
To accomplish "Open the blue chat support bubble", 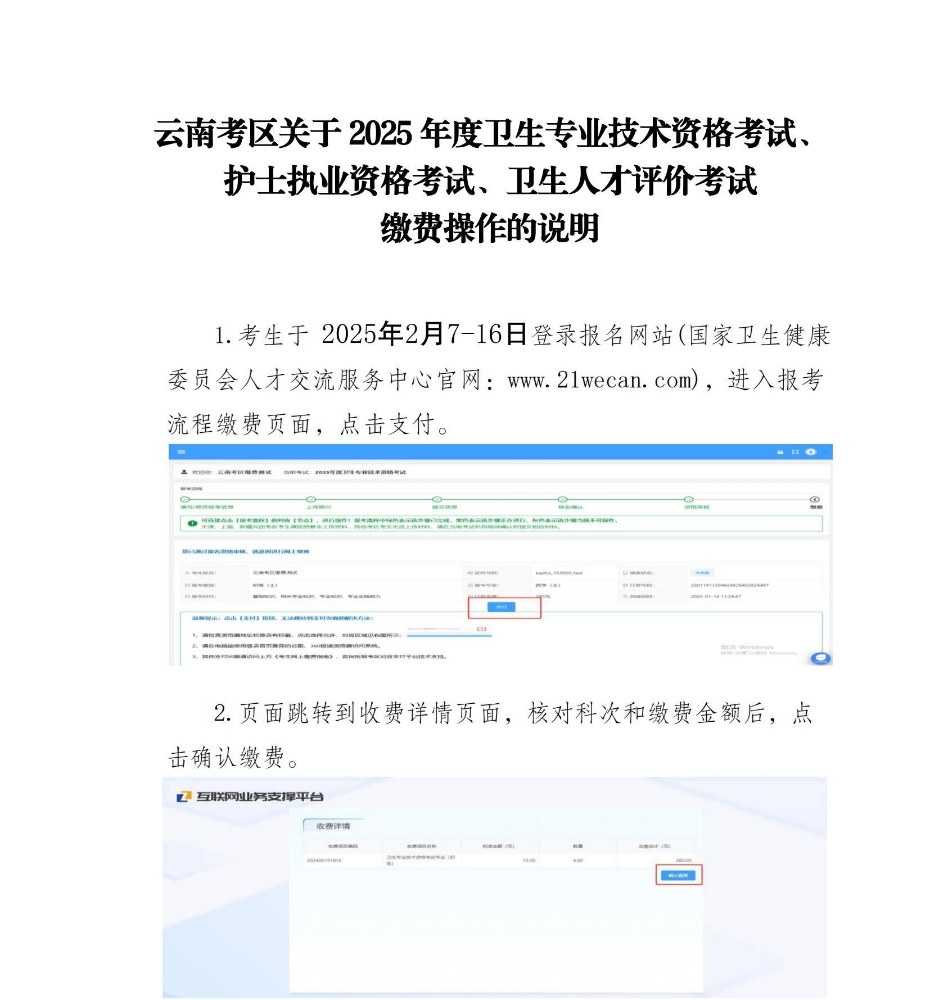I will (821, 657).
